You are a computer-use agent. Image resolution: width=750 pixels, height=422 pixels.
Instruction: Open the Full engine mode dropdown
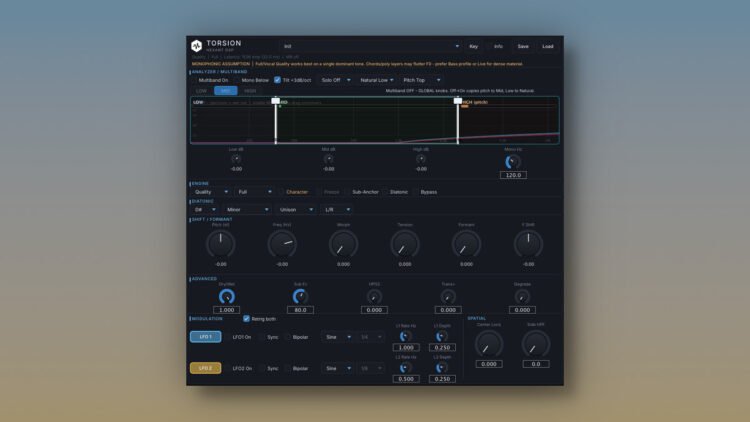point(254,192)
